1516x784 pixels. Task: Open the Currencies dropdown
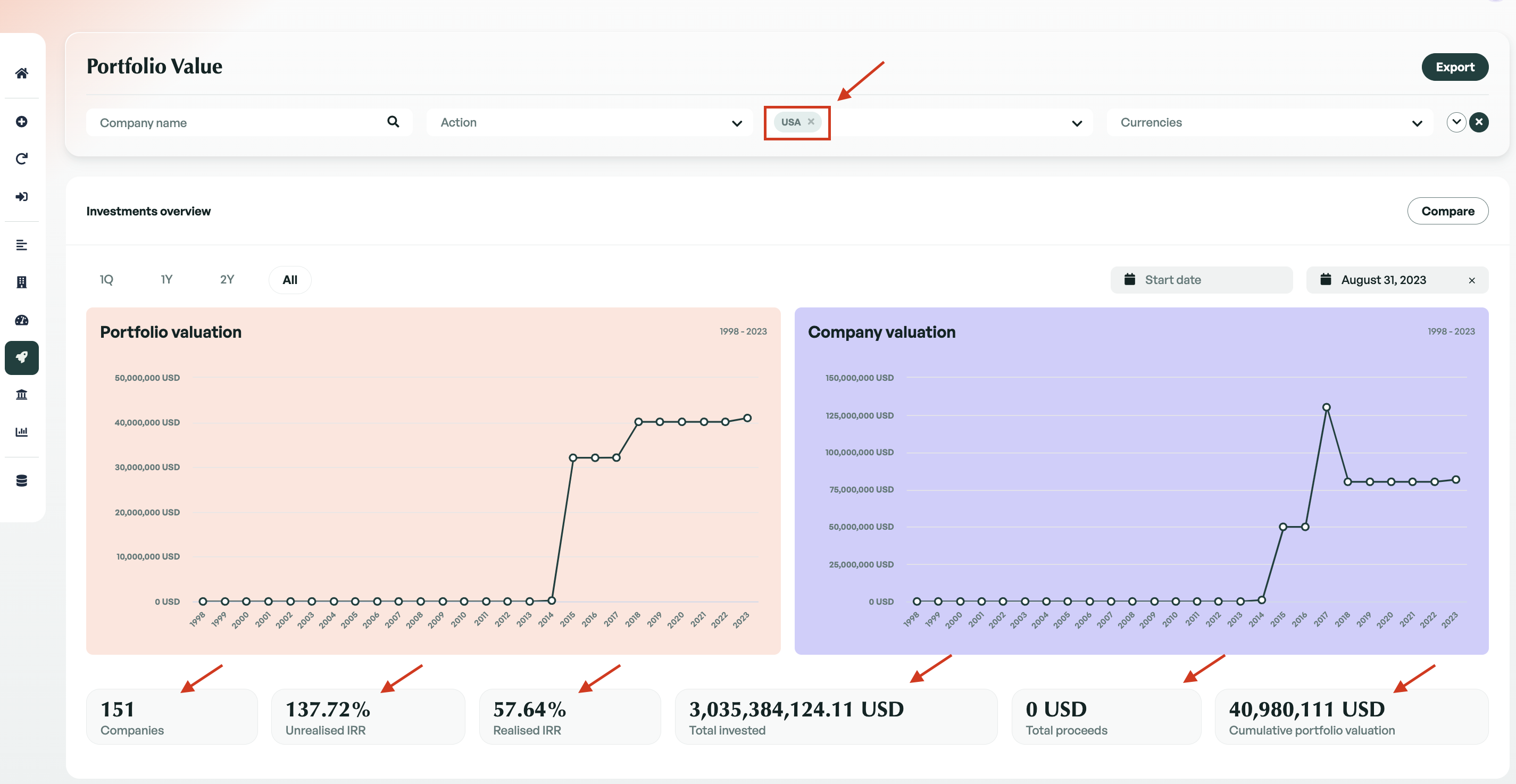[1270, 122]
